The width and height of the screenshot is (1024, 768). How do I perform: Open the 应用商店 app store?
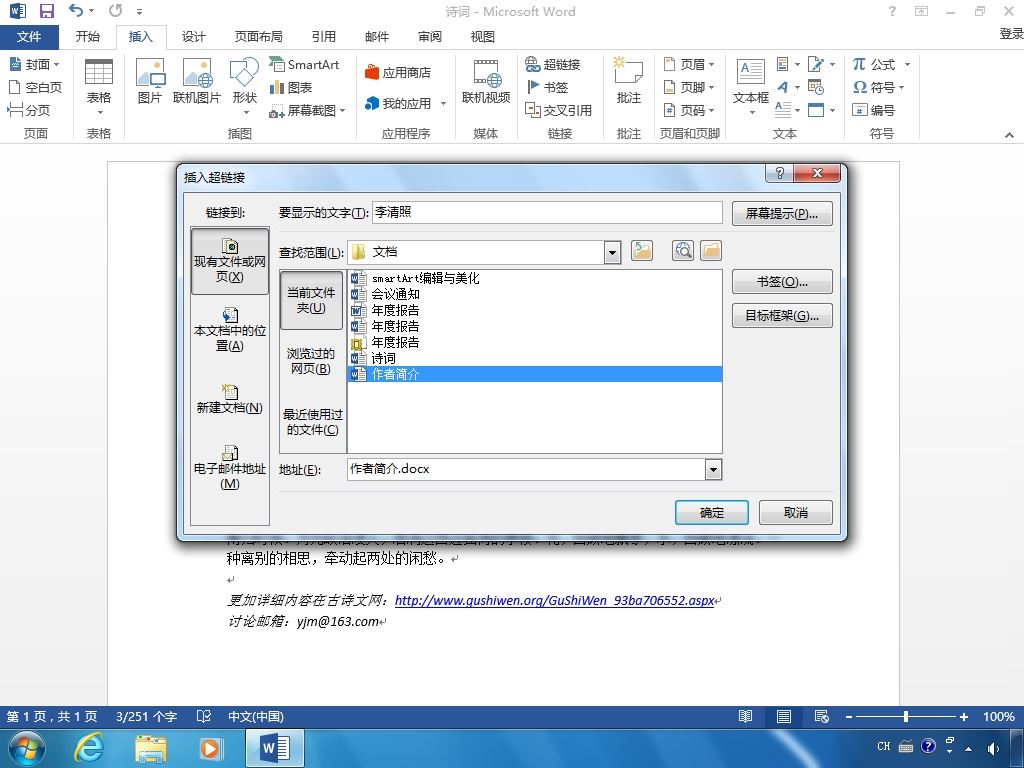click(x=398, y=72)
